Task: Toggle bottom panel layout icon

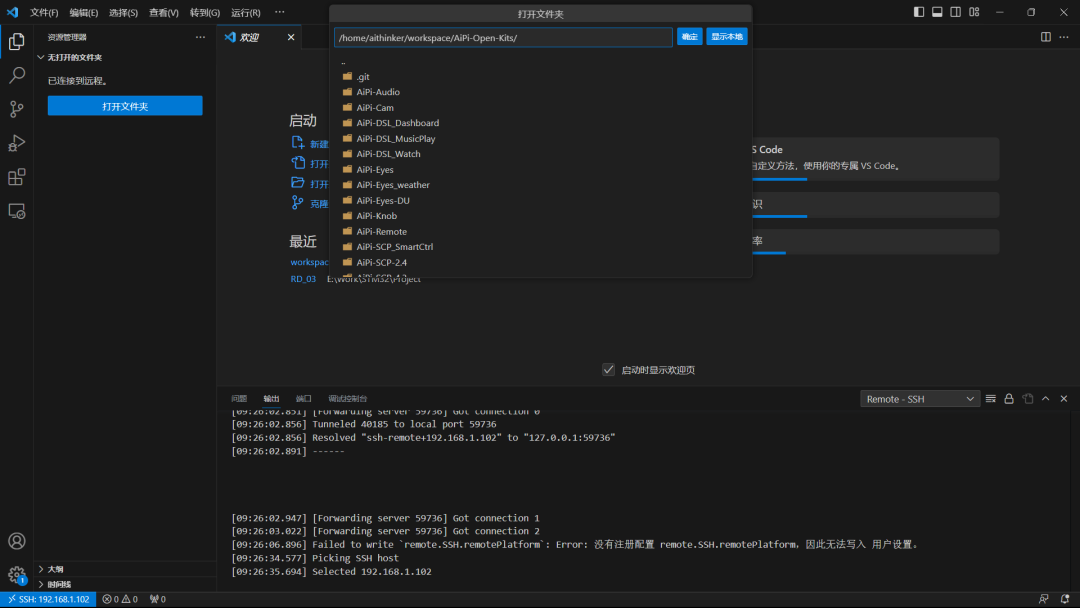Action: [x=937, y=12]
